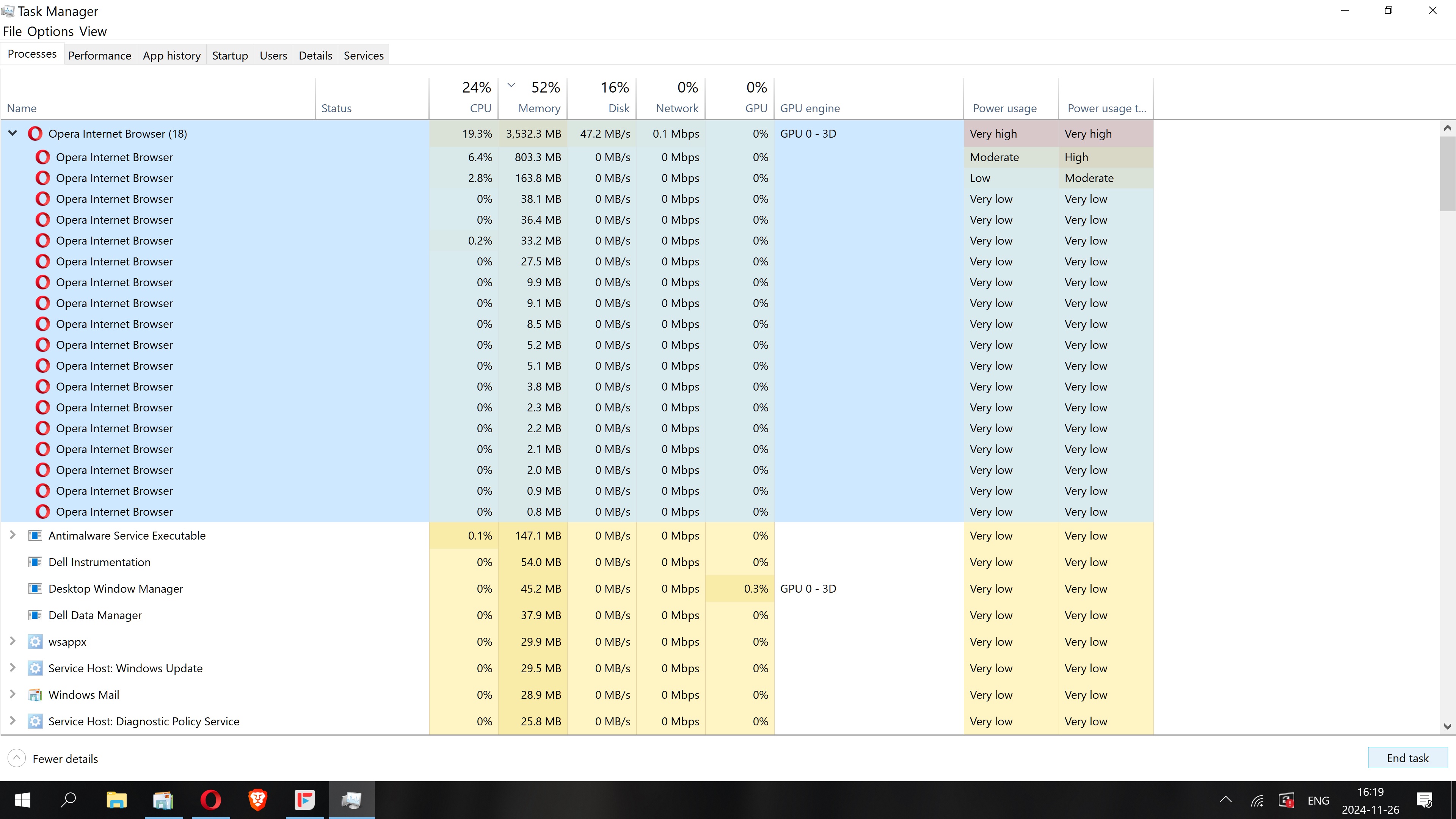Viewport: 1456px width, 819px height.
Task: Show hidden system tray icons
Action: click(1225, 800)
